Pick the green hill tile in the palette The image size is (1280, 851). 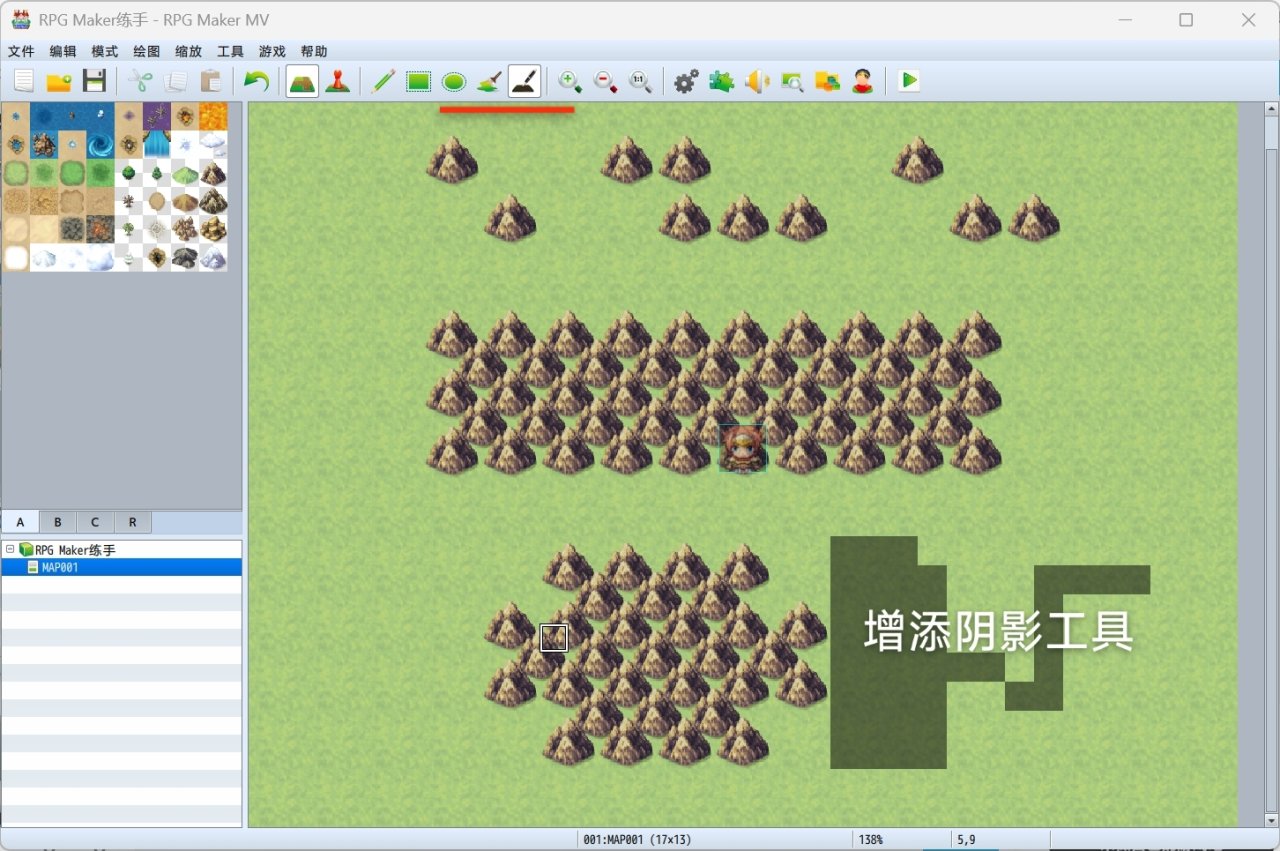tap(185, 172)
